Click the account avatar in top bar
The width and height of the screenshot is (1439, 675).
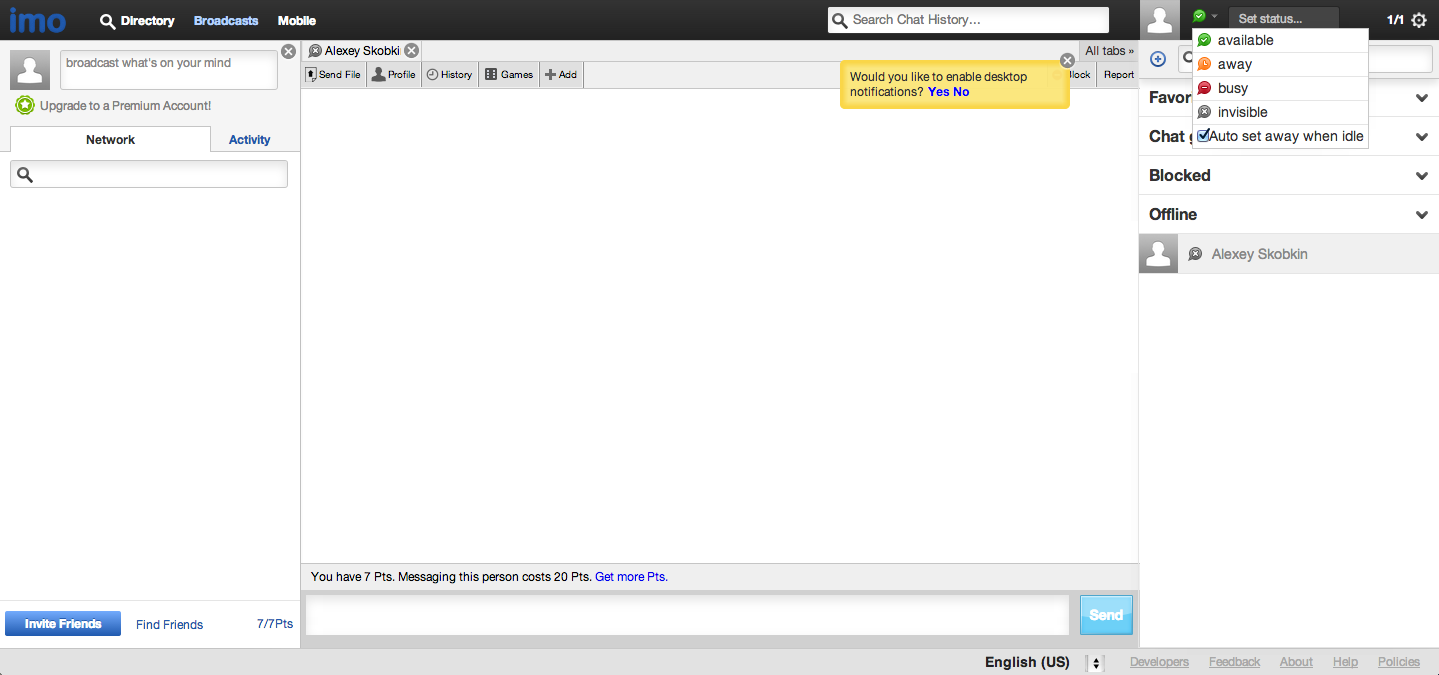coord(1159,20)
